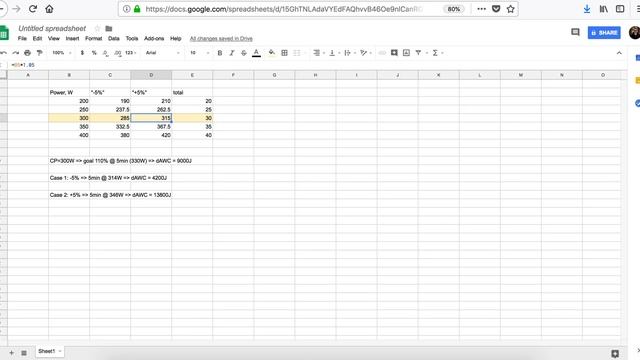Image resolution: width=640 pixels, height=360 pixels.
Task: Open the functions sigma dropdown
Action: point(438,53)
